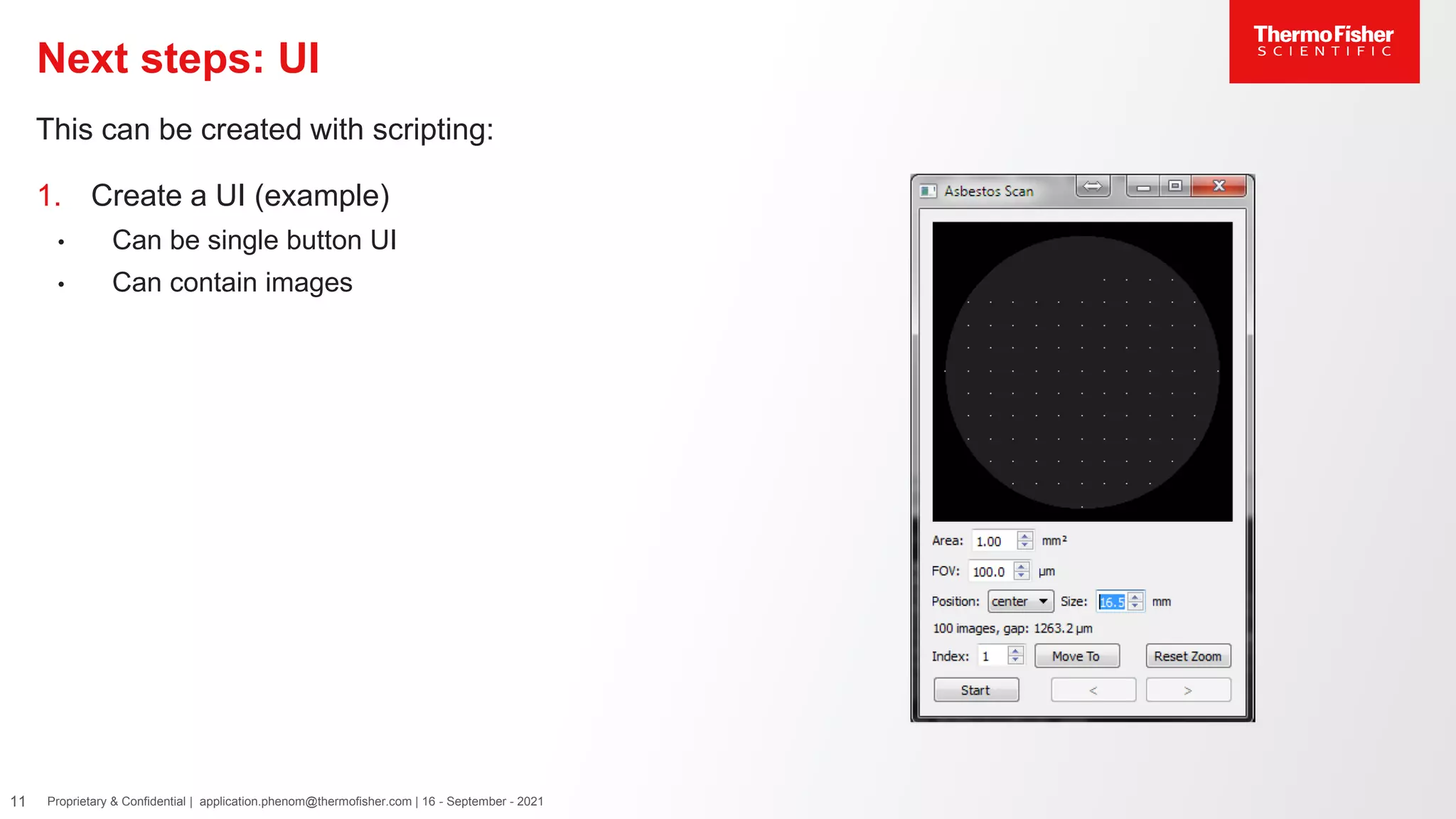
Task: Click the 'Create a UI (example)' list item
Action: pyautogui.click(x=240, y=196)
